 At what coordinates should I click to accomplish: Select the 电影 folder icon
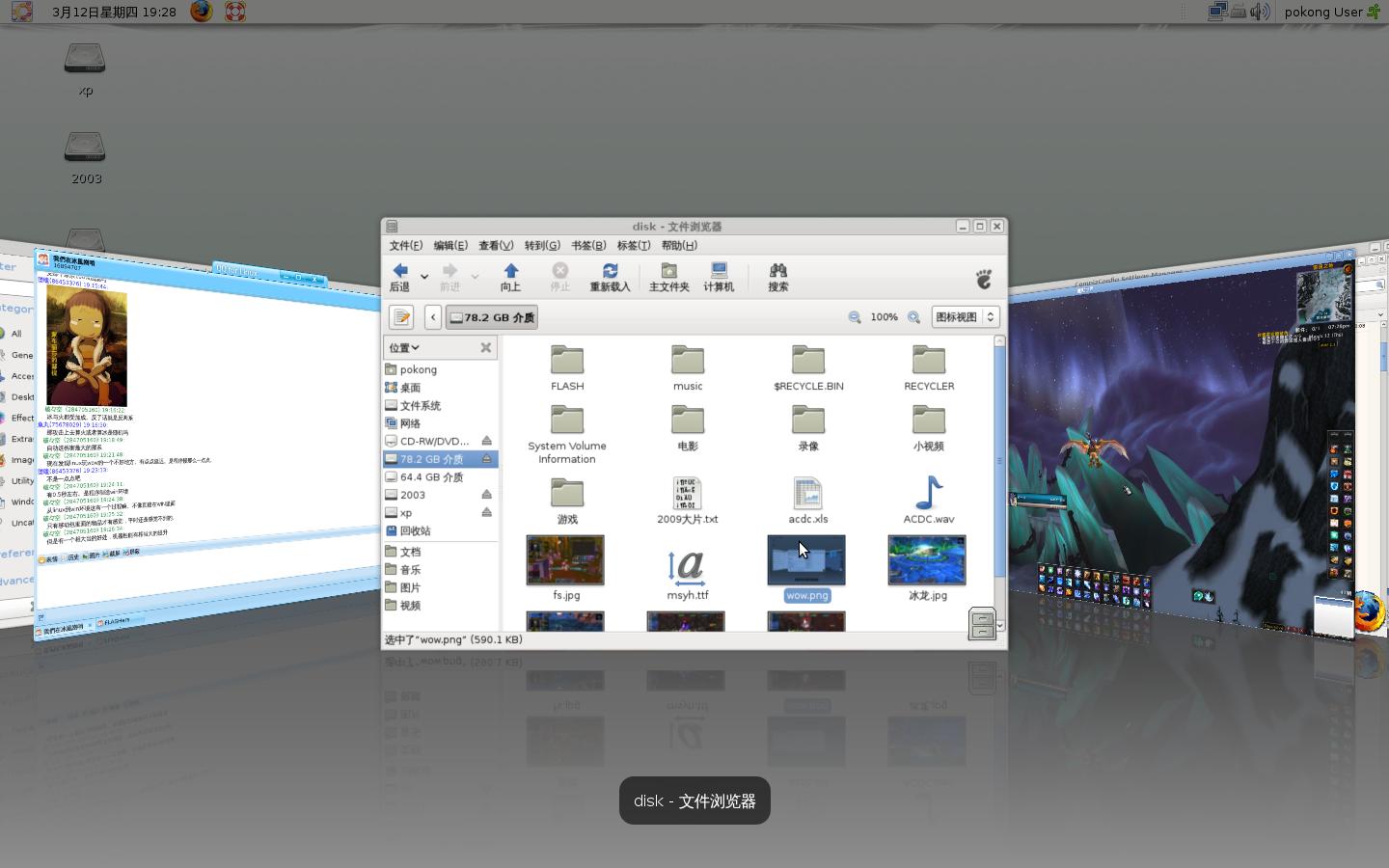688,420
